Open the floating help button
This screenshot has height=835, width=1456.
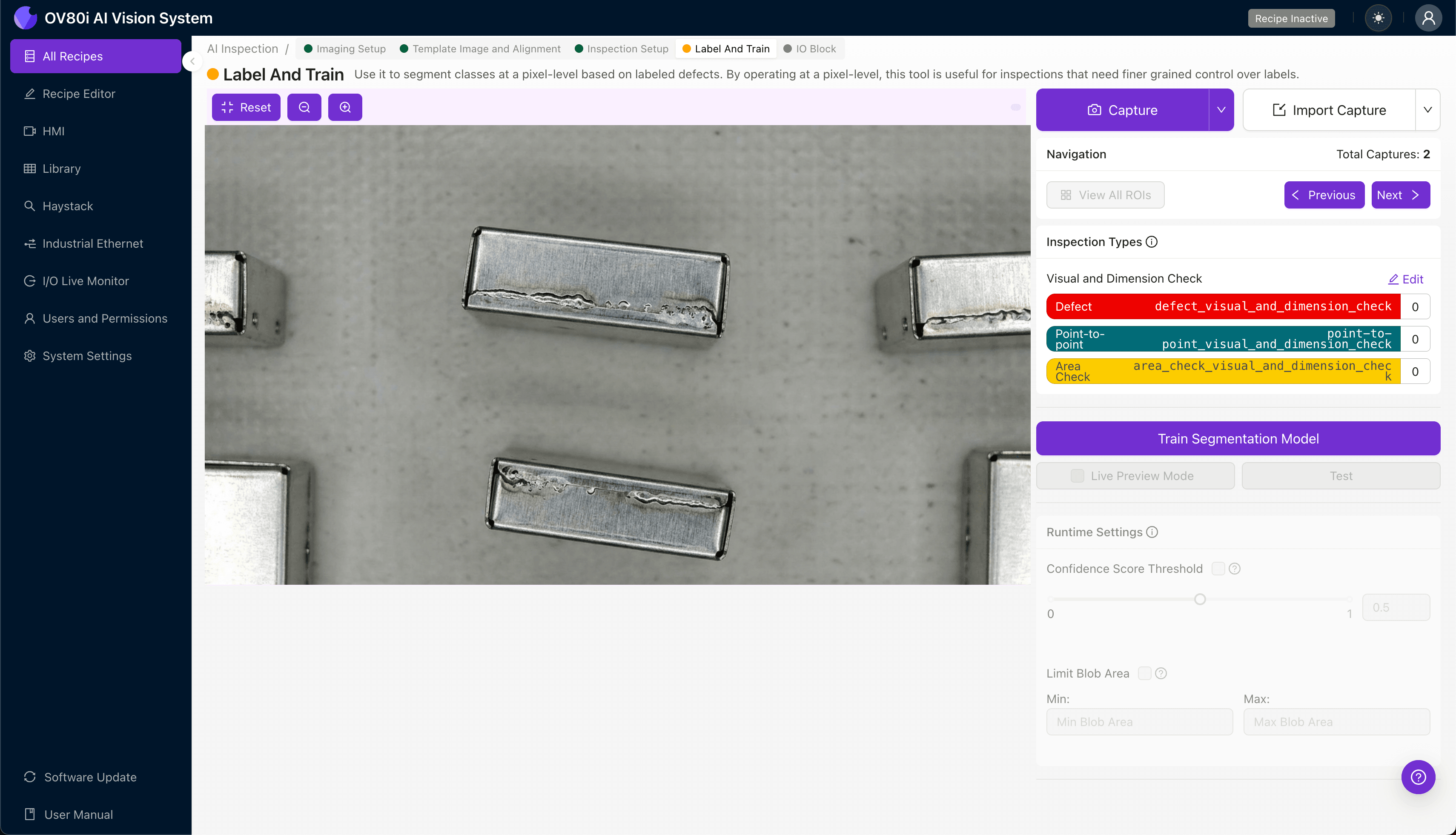pos(1418,777)
